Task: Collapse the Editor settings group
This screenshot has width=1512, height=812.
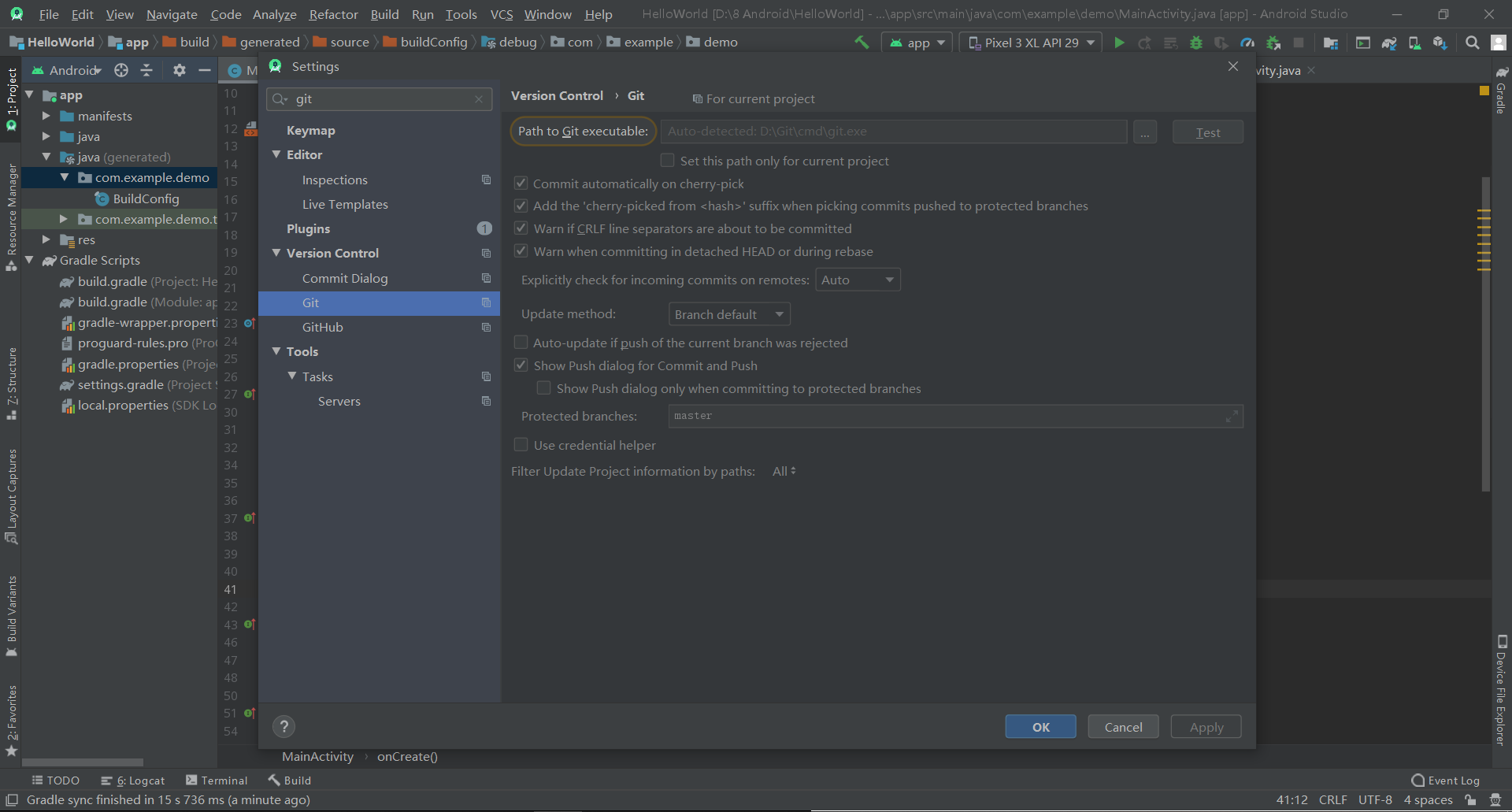Action: tap(276, 154)
